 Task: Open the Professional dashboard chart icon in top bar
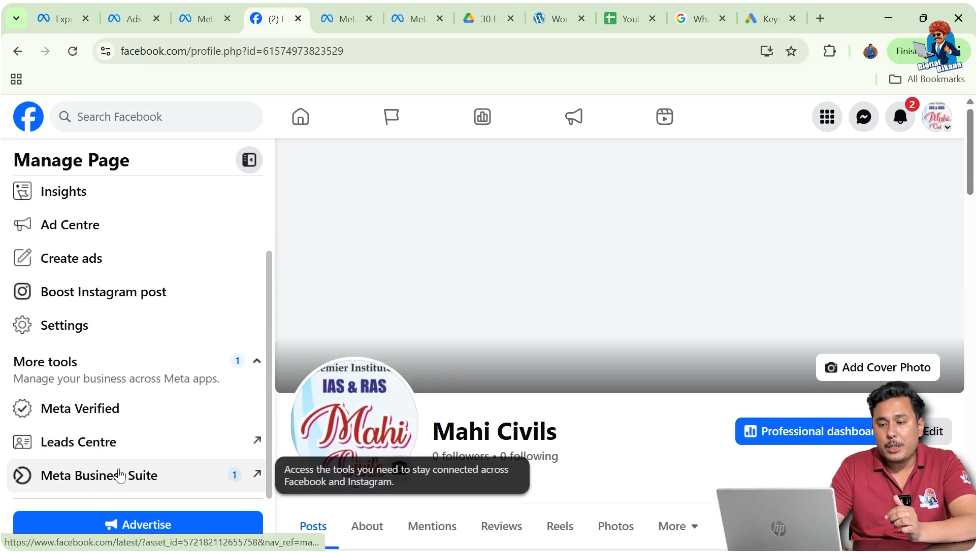coord(482,117)
